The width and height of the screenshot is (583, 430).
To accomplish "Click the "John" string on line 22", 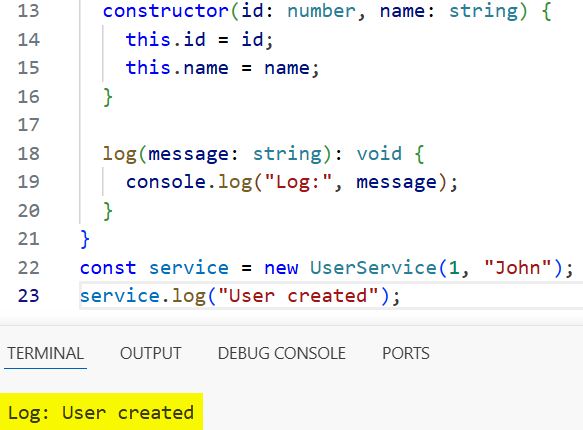I will (518, 267).
